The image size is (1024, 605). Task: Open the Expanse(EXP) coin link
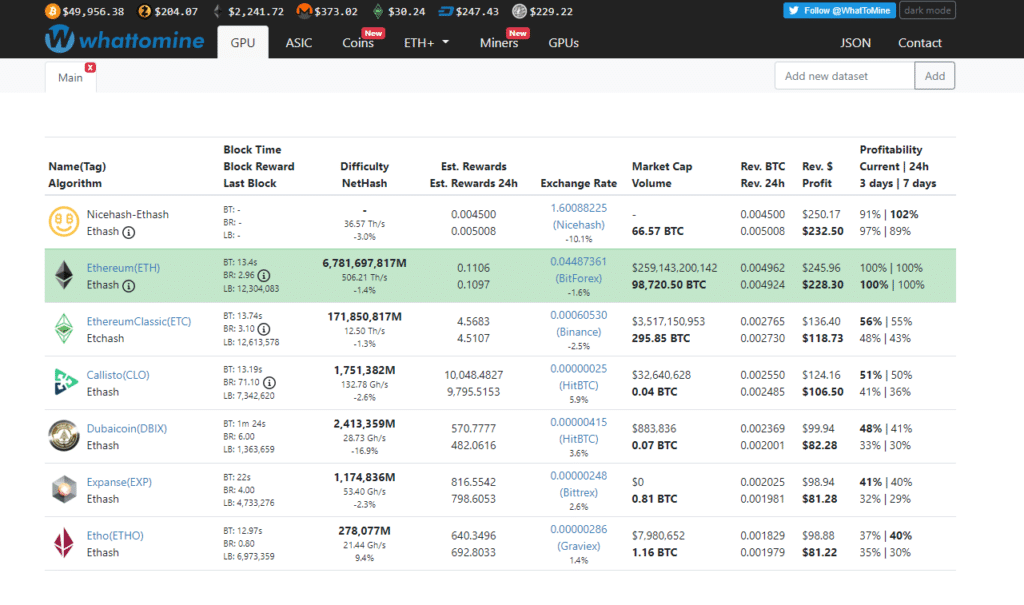pos(120,482)
